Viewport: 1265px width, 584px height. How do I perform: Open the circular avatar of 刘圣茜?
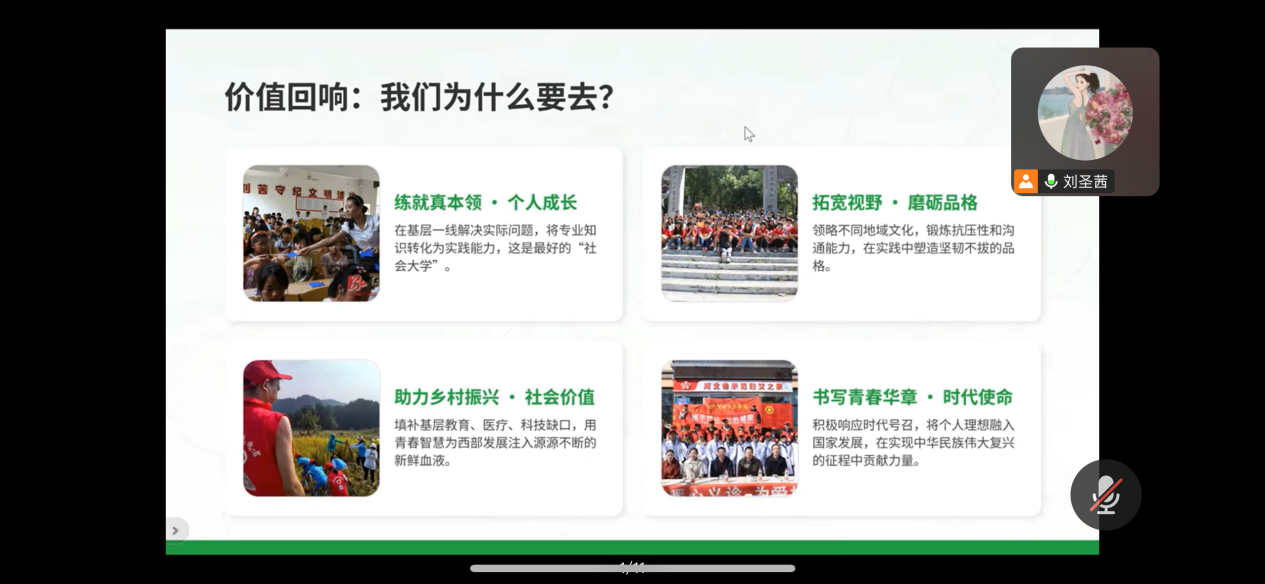(1085, 113)
